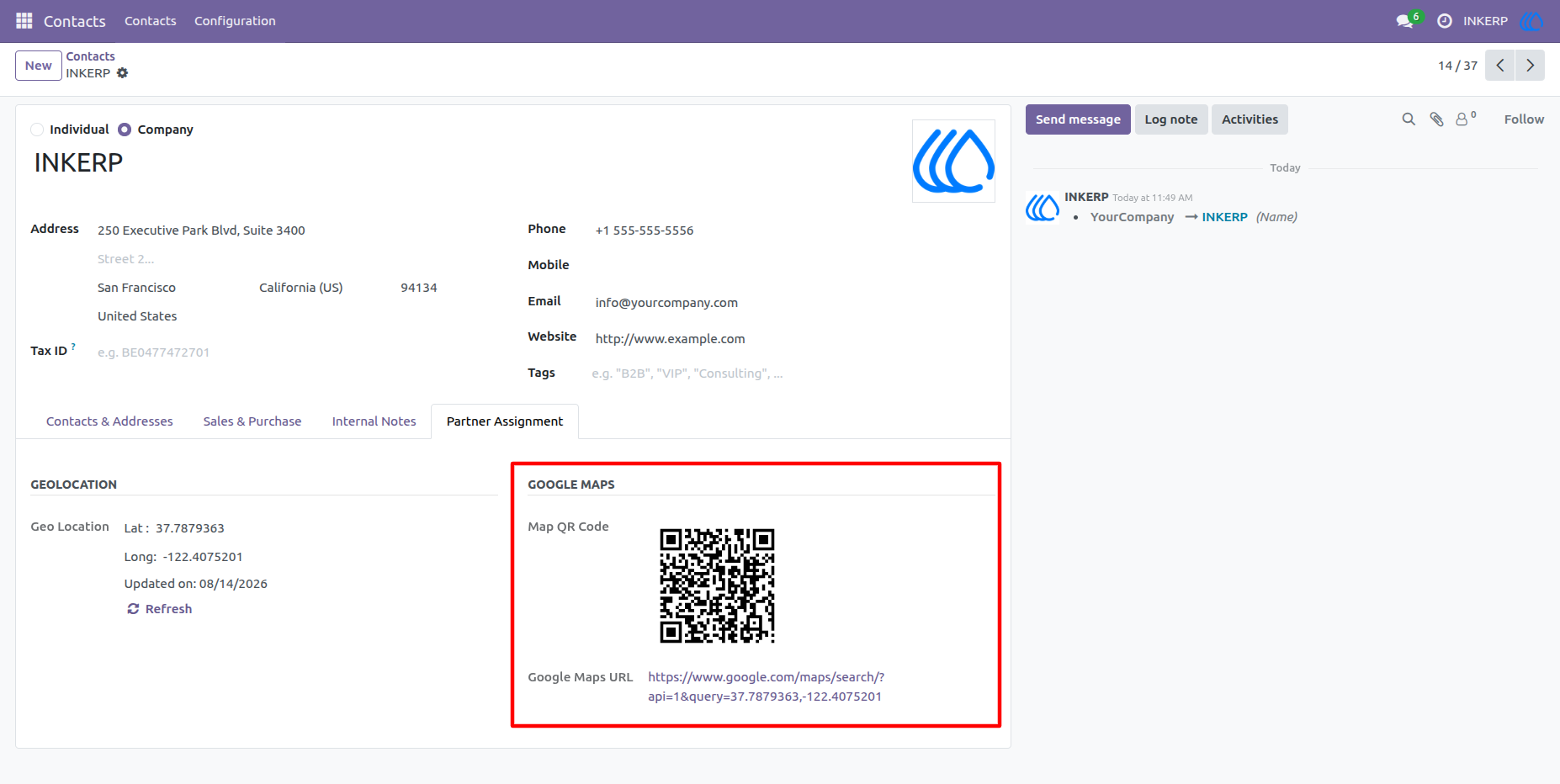Screen dimensions: 1560x784
Task: Click the Send message button
Action: tap(1078, 119)
